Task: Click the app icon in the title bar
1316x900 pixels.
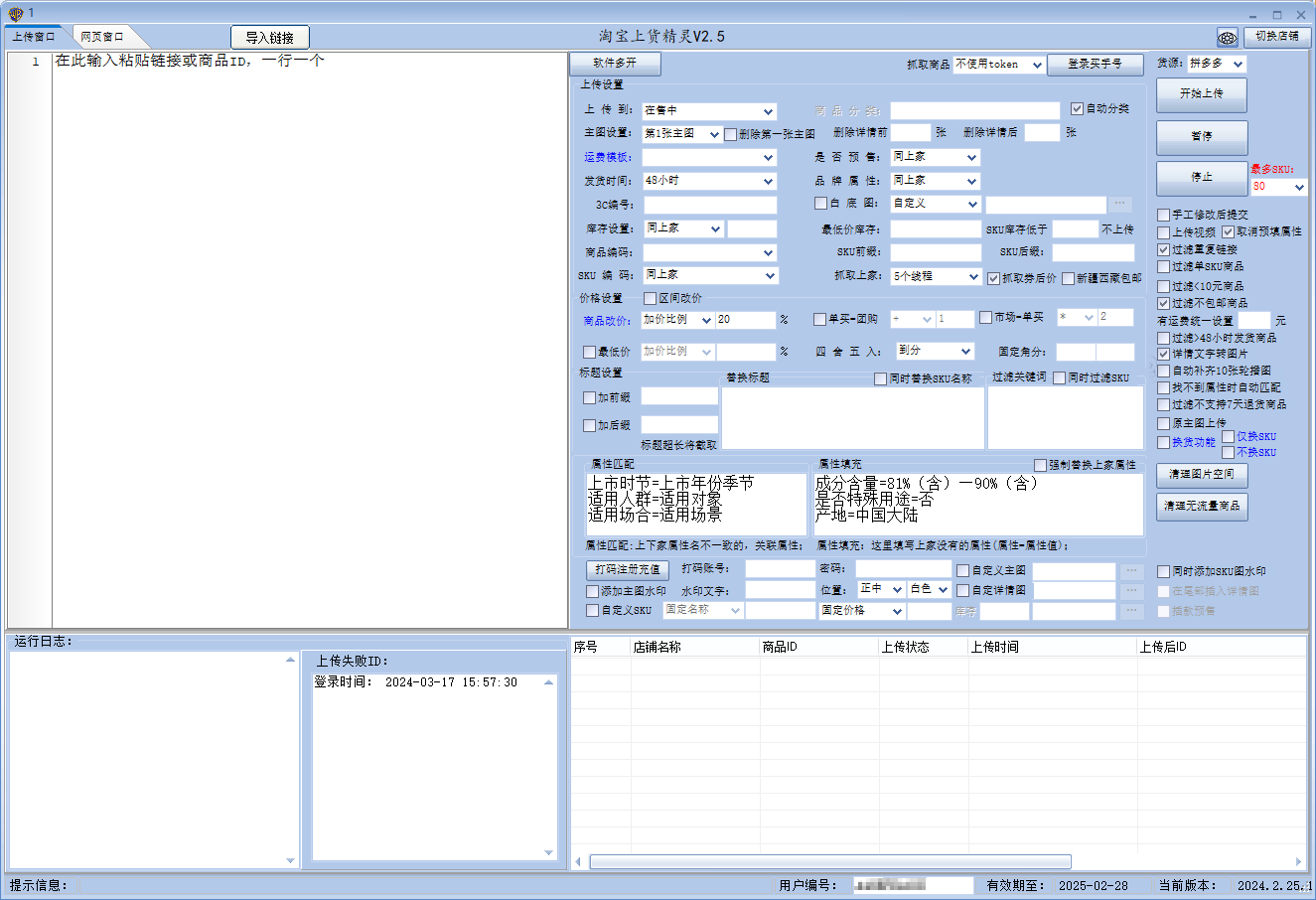Action: coord(15,13)
